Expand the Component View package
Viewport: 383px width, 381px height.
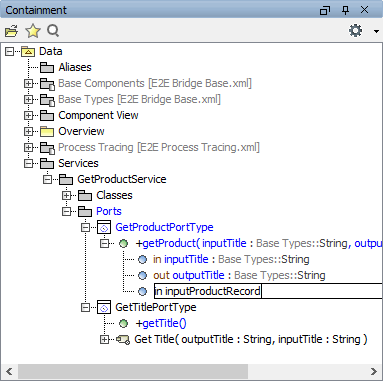click(x=29, y=115)
